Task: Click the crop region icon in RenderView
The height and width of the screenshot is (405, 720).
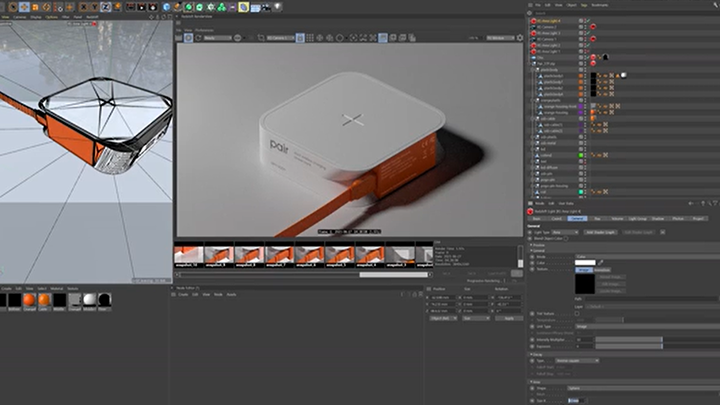Action: (261, 38)
